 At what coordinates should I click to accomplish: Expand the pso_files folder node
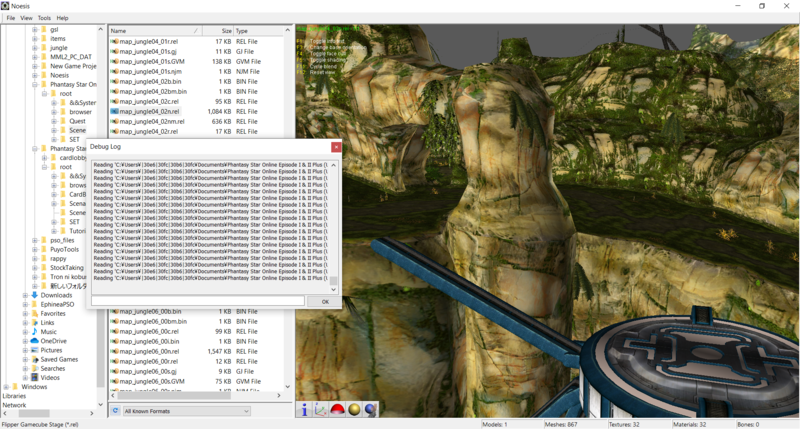[x=35, y=240]
